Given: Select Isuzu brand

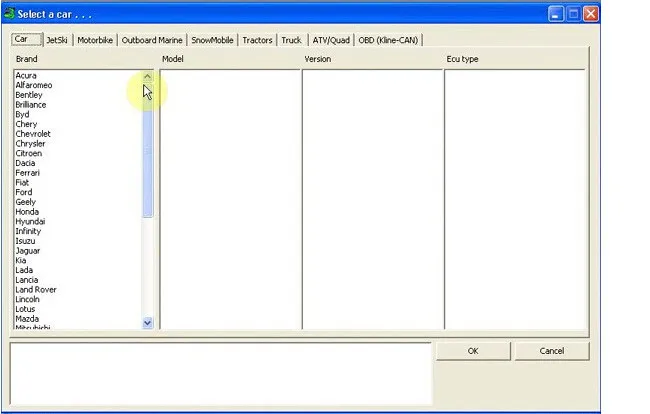Looking at the screenshot, I should 25,241.
